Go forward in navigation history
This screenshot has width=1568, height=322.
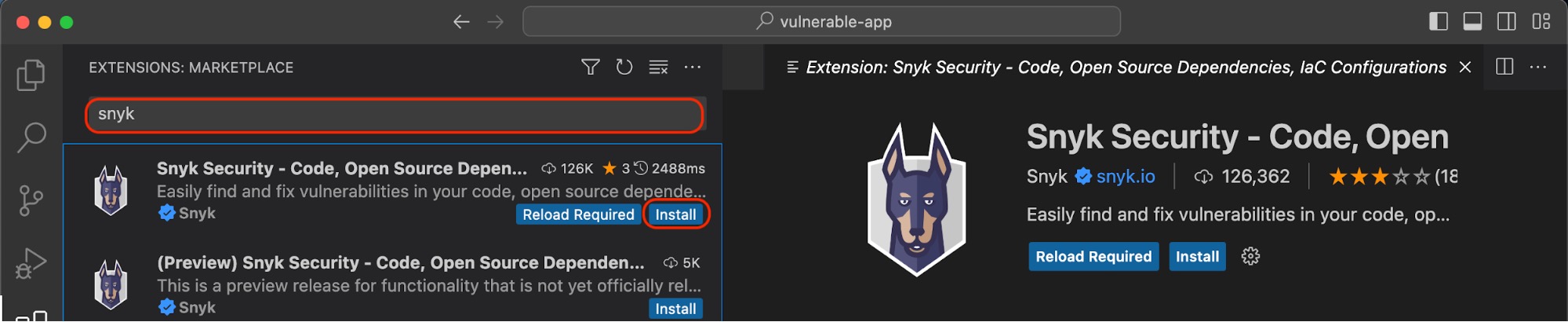click(x=496, y=22)
